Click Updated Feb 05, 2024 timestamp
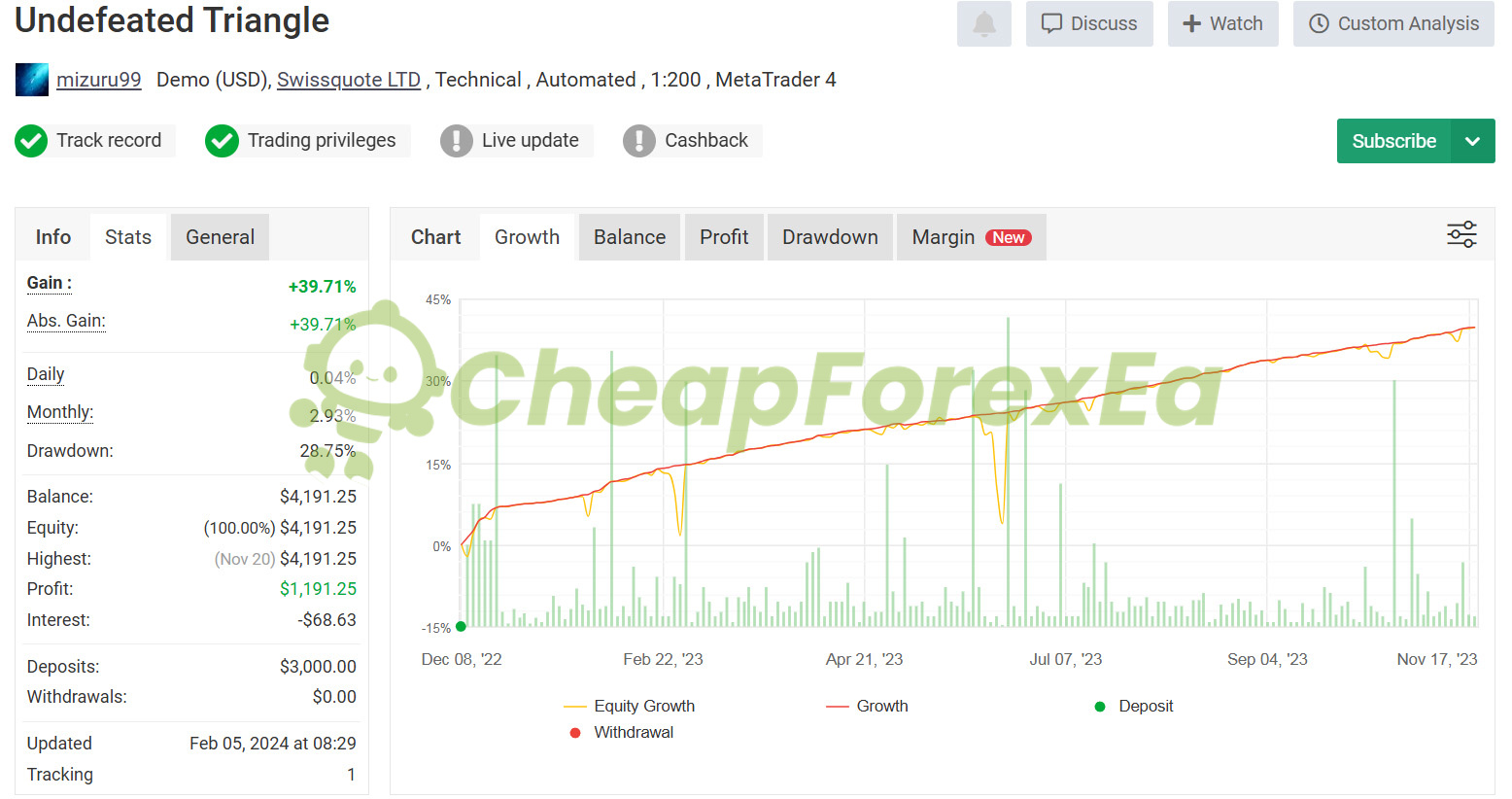 [x=273, y=744]
